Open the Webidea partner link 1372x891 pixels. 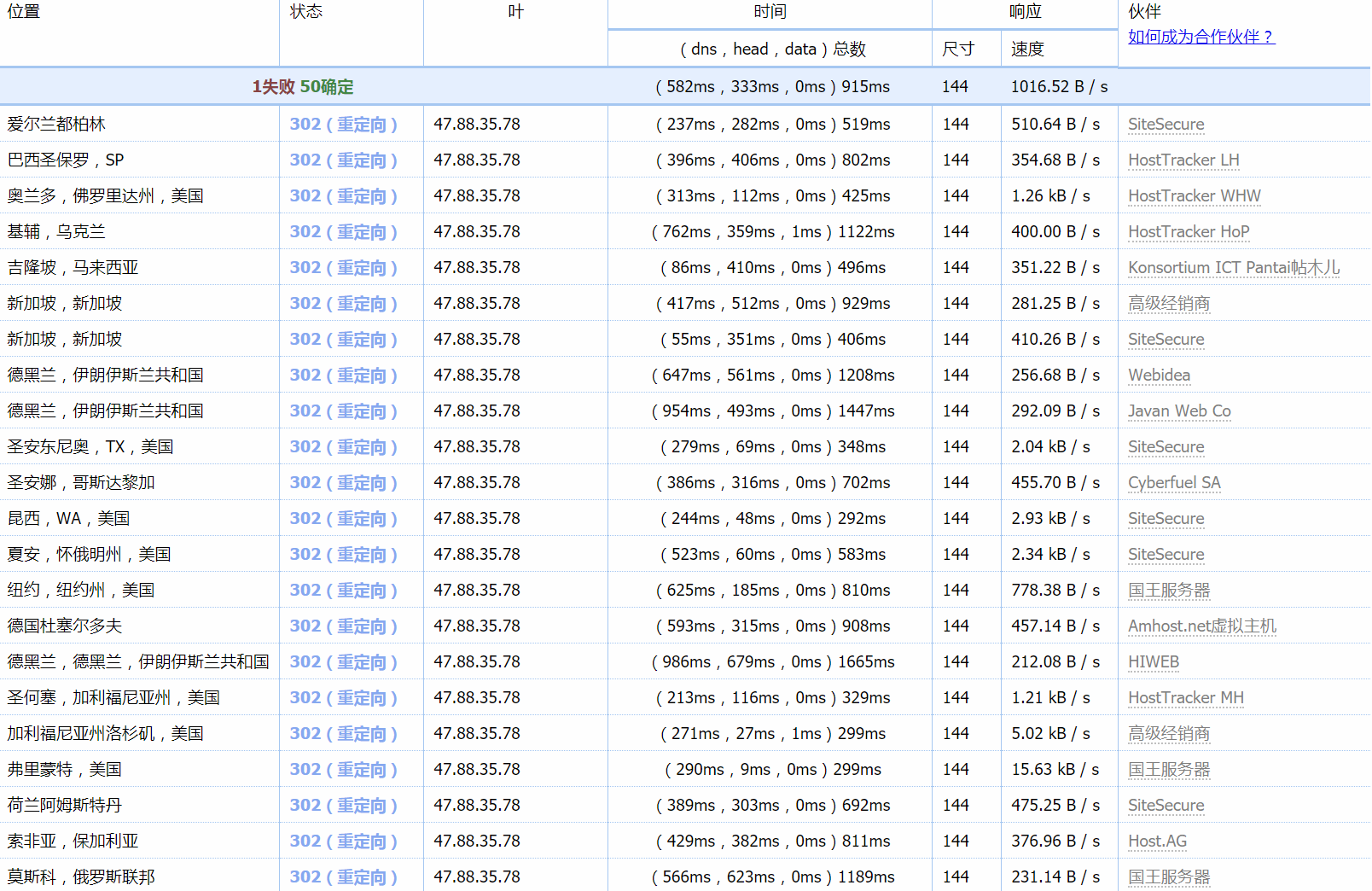1159,376
